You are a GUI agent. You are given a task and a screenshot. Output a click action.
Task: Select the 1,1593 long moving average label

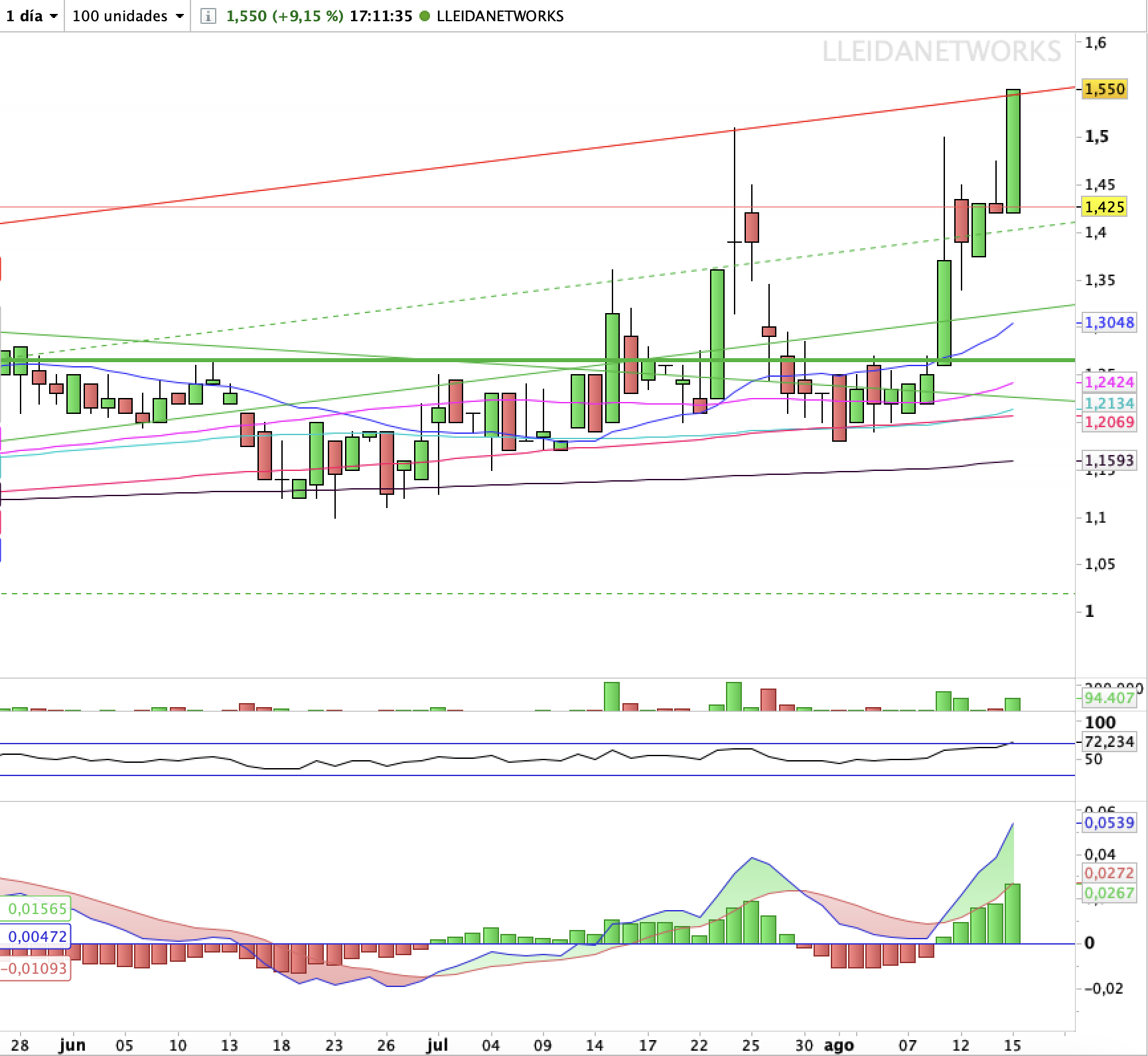1109,460
